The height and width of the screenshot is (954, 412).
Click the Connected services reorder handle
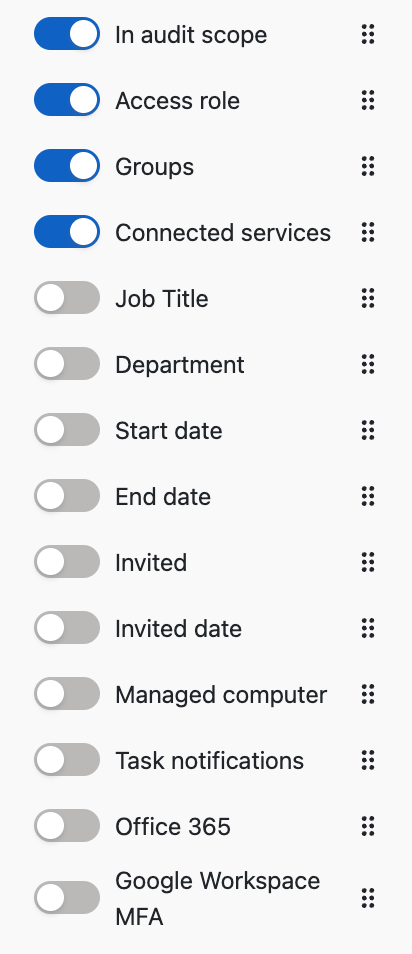tap(368, 232)
